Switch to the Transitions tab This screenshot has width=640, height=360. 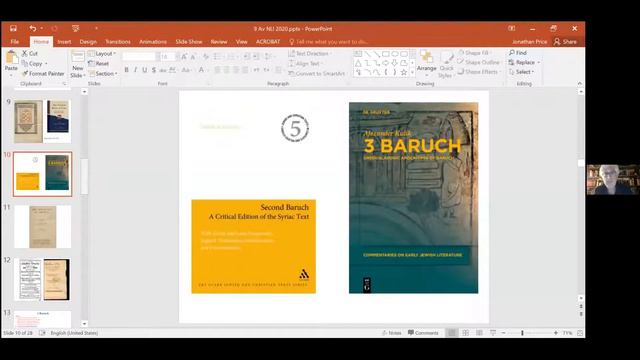point(118,42)
